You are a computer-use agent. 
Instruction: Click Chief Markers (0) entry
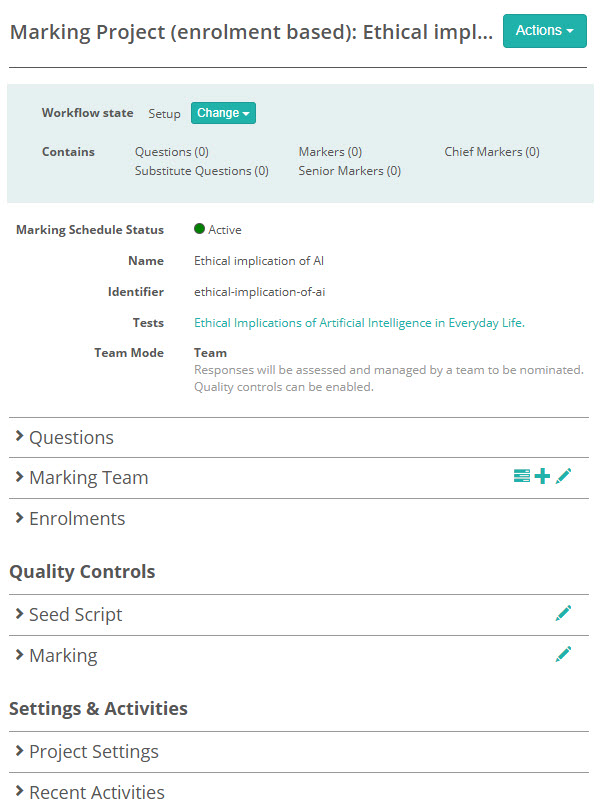492,152
